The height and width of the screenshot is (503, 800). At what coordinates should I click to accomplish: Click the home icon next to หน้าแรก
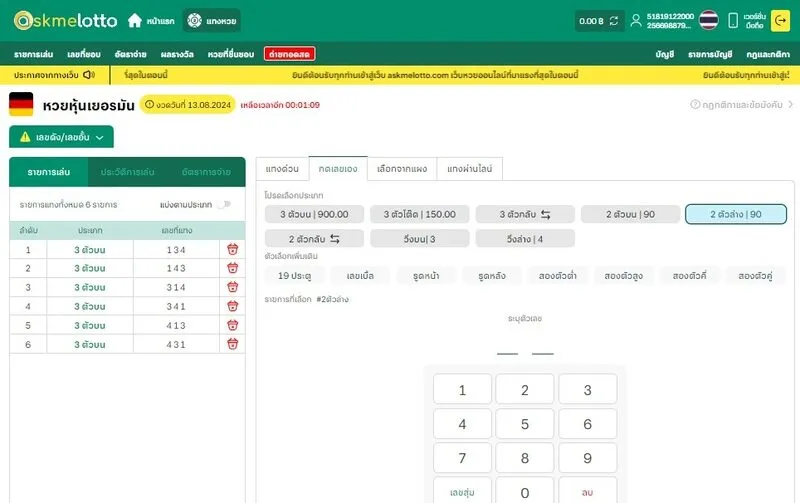[135, 21]
